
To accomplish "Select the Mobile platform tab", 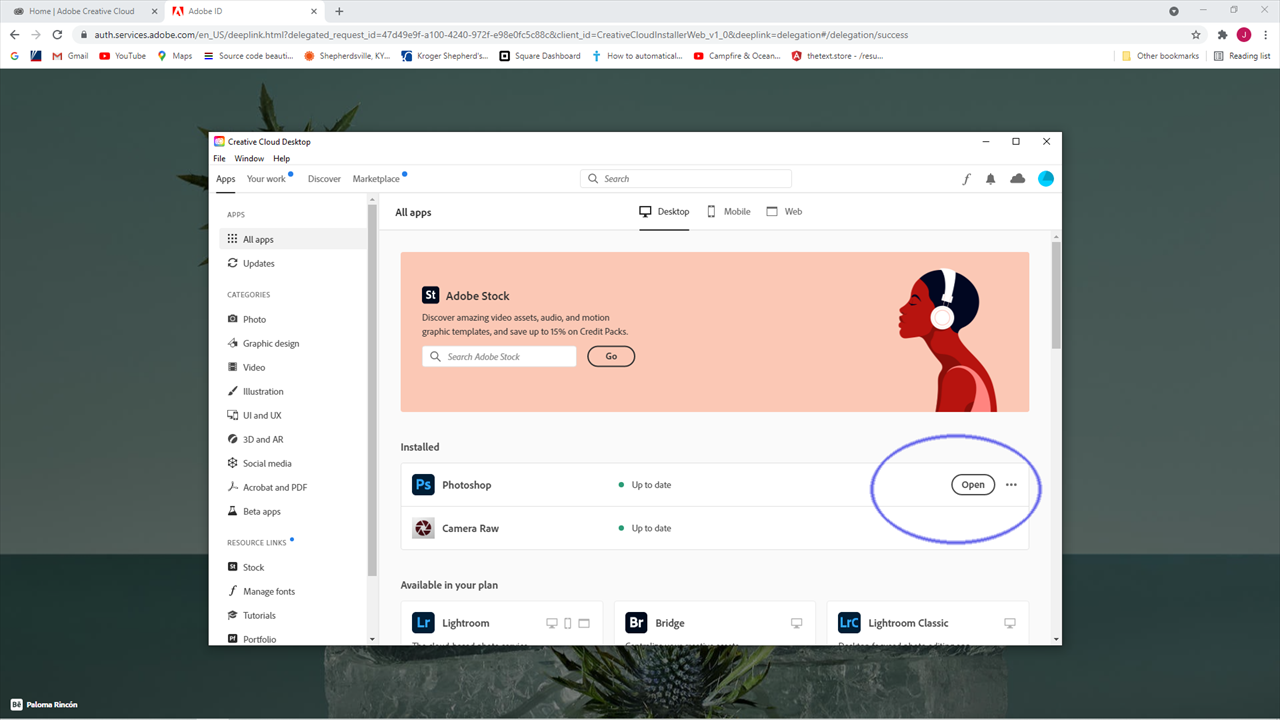I will pyautogui.click(x=729, y=212).
